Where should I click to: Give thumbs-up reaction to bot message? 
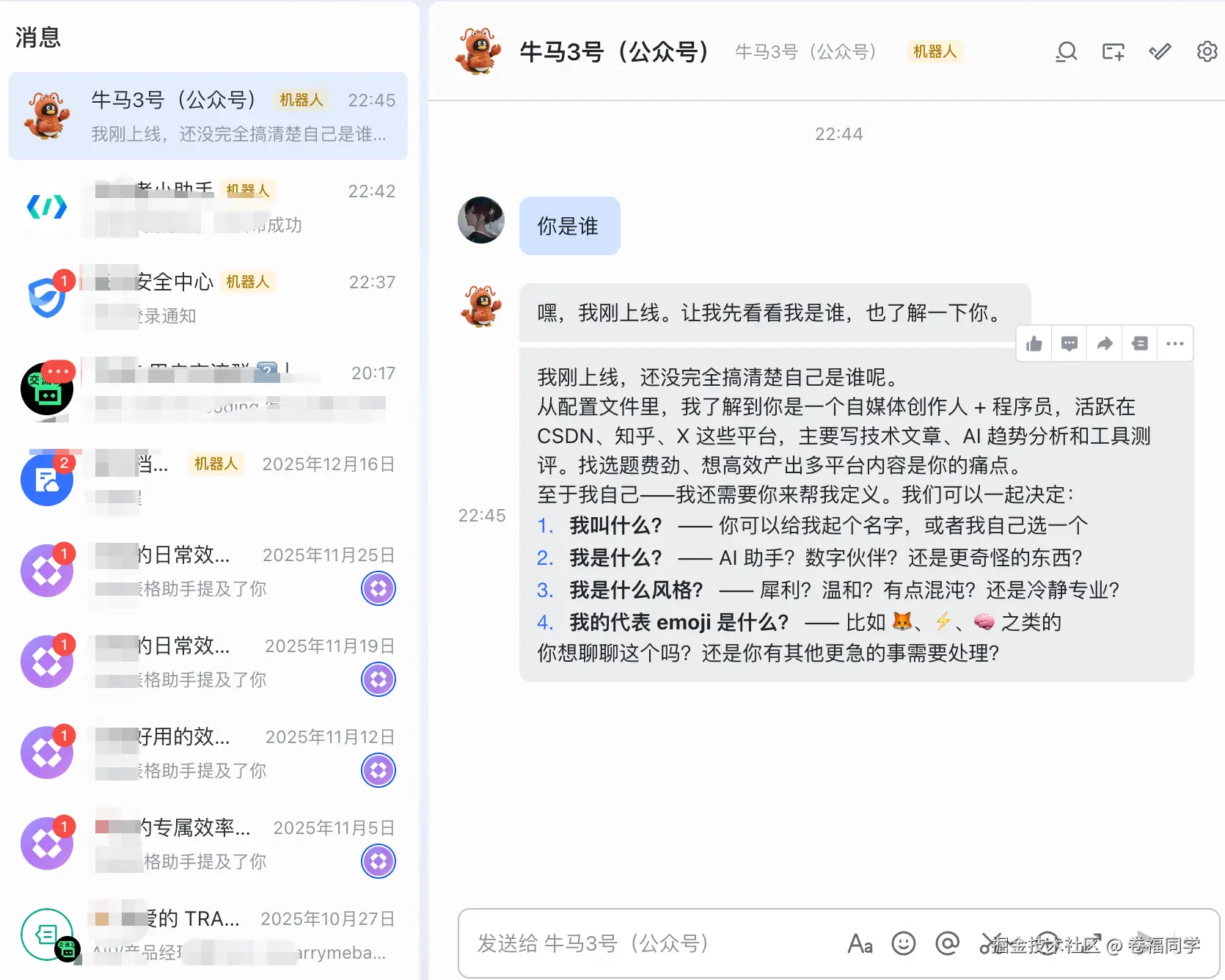pos(1034,343)
